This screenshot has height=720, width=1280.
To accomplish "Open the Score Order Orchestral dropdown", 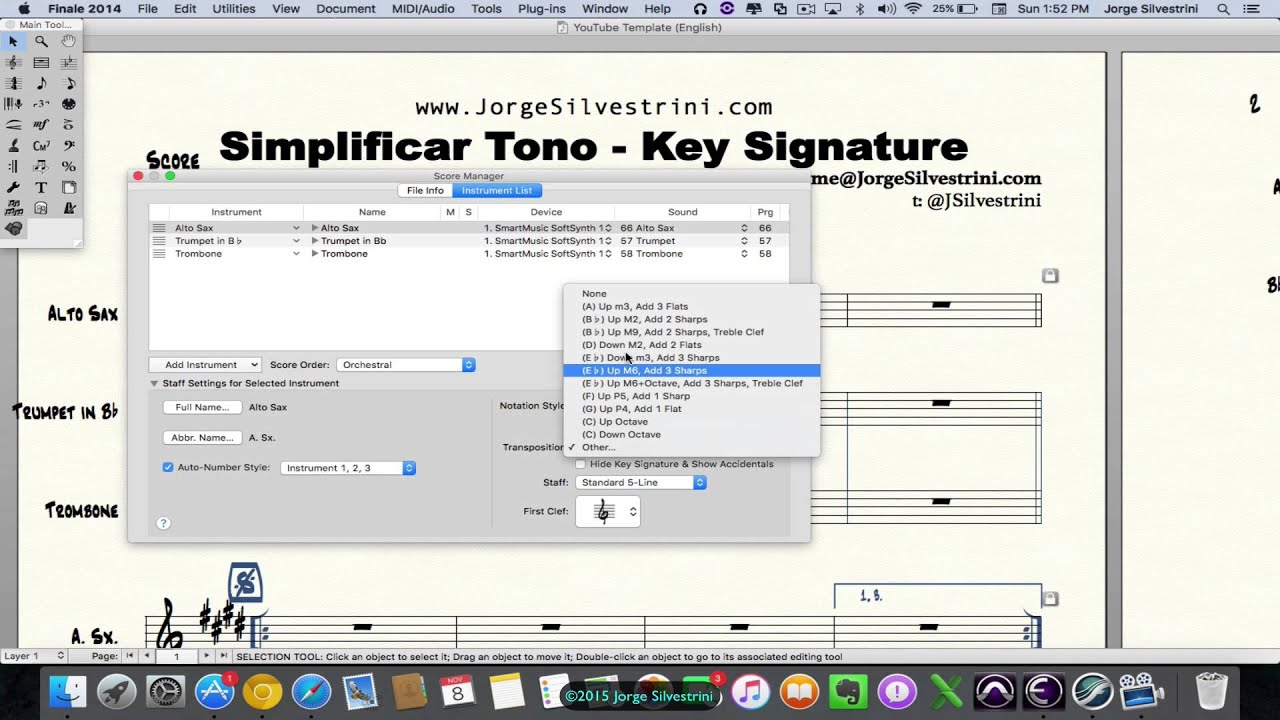I will (x=405, y=365).
